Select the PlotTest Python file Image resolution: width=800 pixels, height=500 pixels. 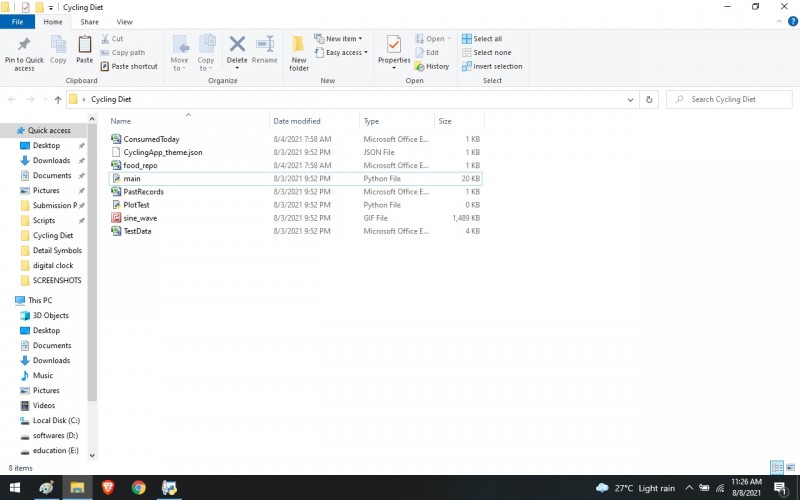[295, 205]
